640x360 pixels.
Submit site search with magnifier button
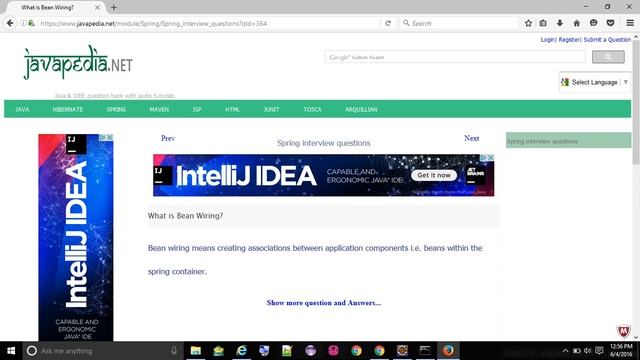pyautogui.click(x=608, y=57)
